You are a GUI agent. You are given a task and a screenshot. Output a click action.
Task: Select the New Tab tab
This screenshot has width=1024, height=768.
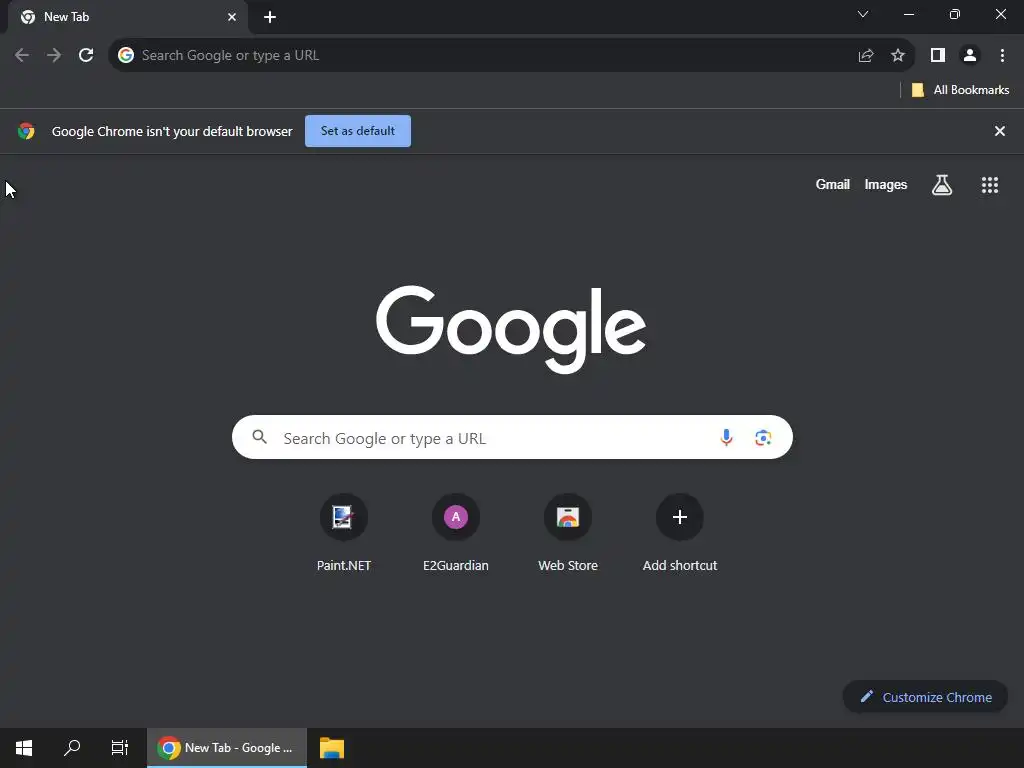click(x=128, y=17)
